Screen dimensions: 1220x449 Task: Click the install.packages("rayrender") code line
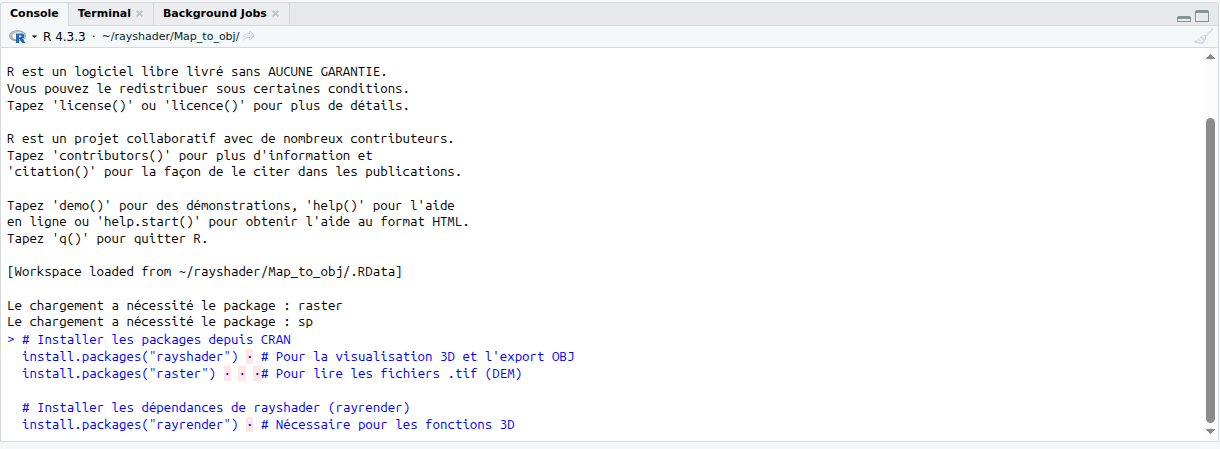point(130,425)
